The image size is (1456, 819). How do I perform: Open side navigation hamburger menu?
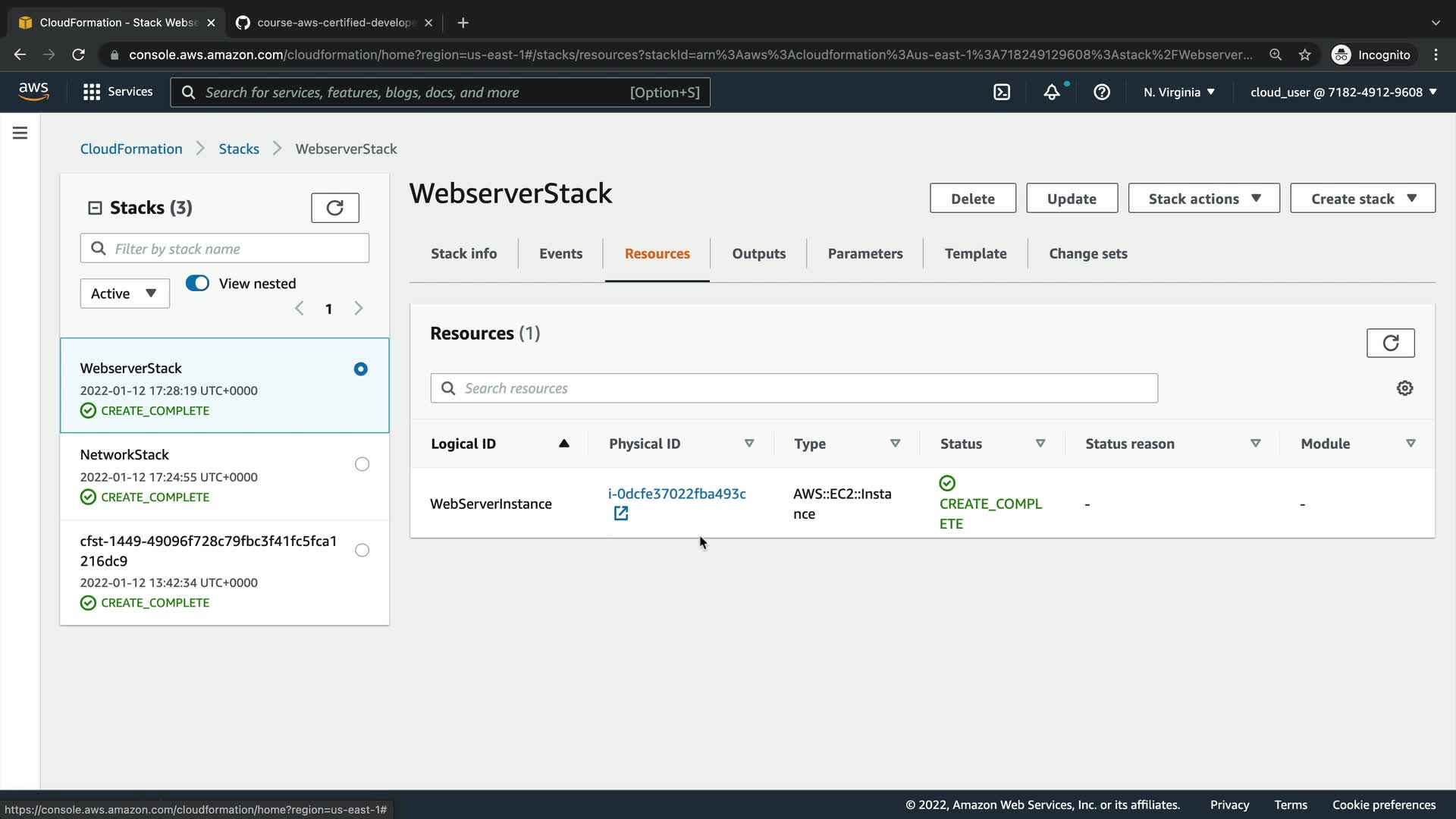coord(20,133)
